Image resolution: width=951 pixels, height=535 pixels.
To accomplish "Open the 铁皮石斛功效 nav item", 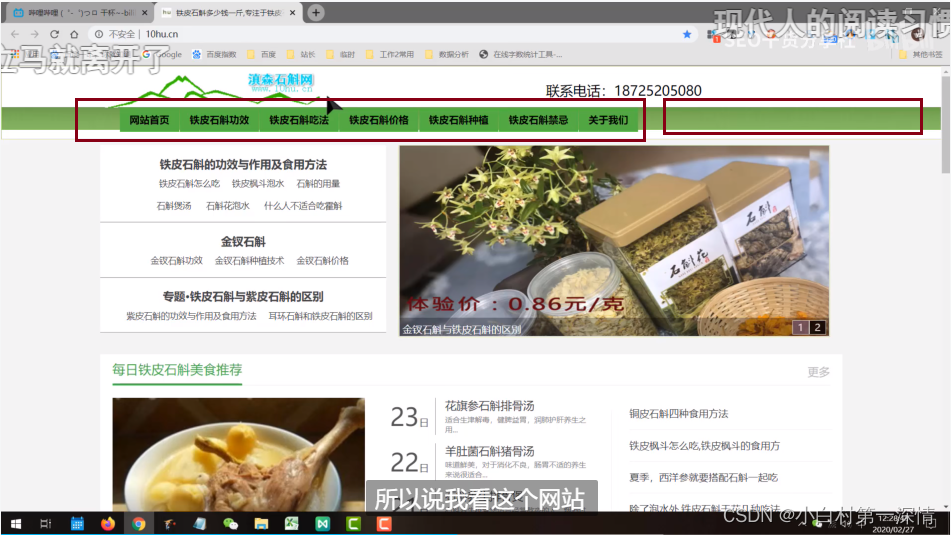I will tap(219, 120).
